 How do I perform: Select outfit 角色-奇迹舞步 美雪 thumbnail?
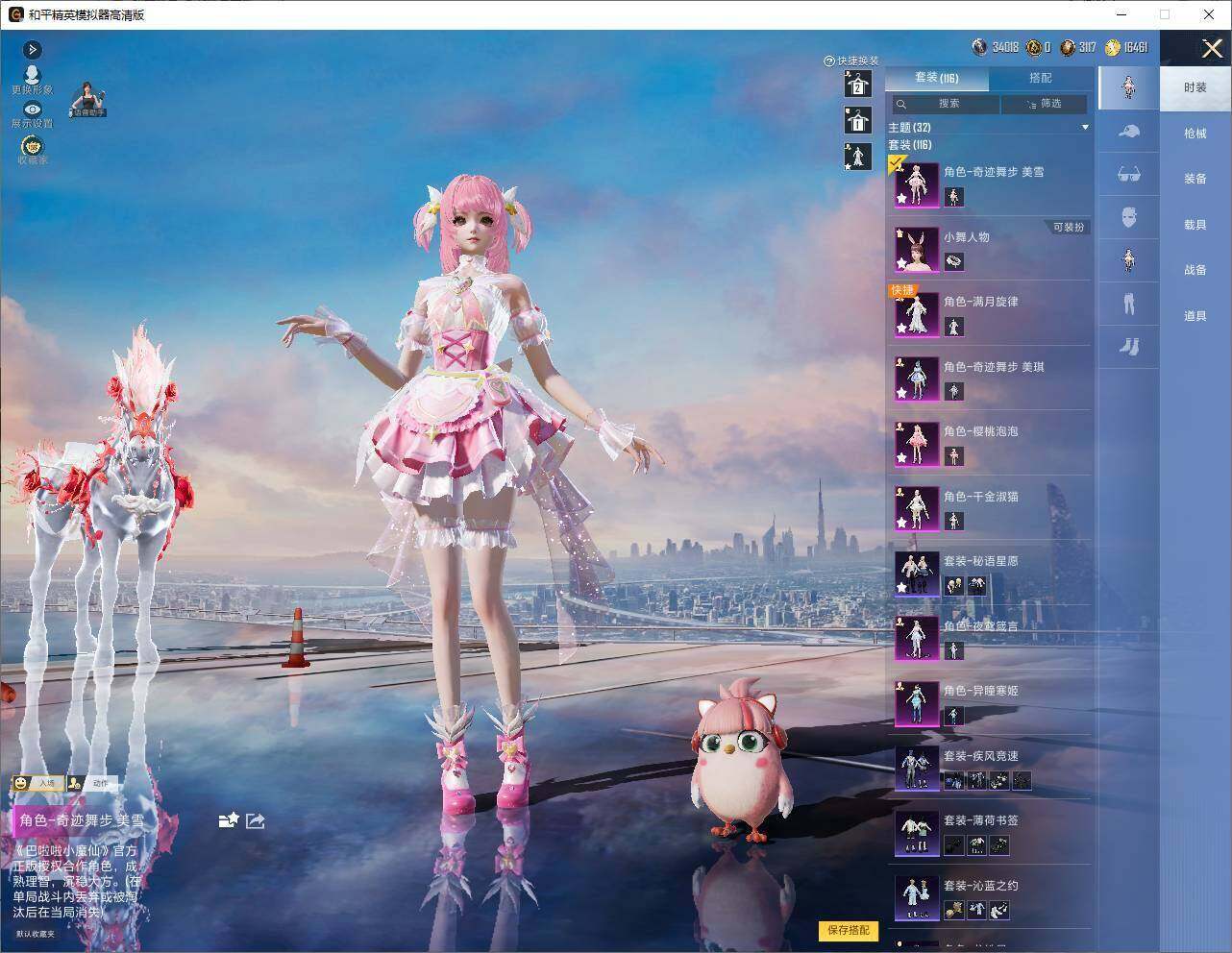click(917, 184)
